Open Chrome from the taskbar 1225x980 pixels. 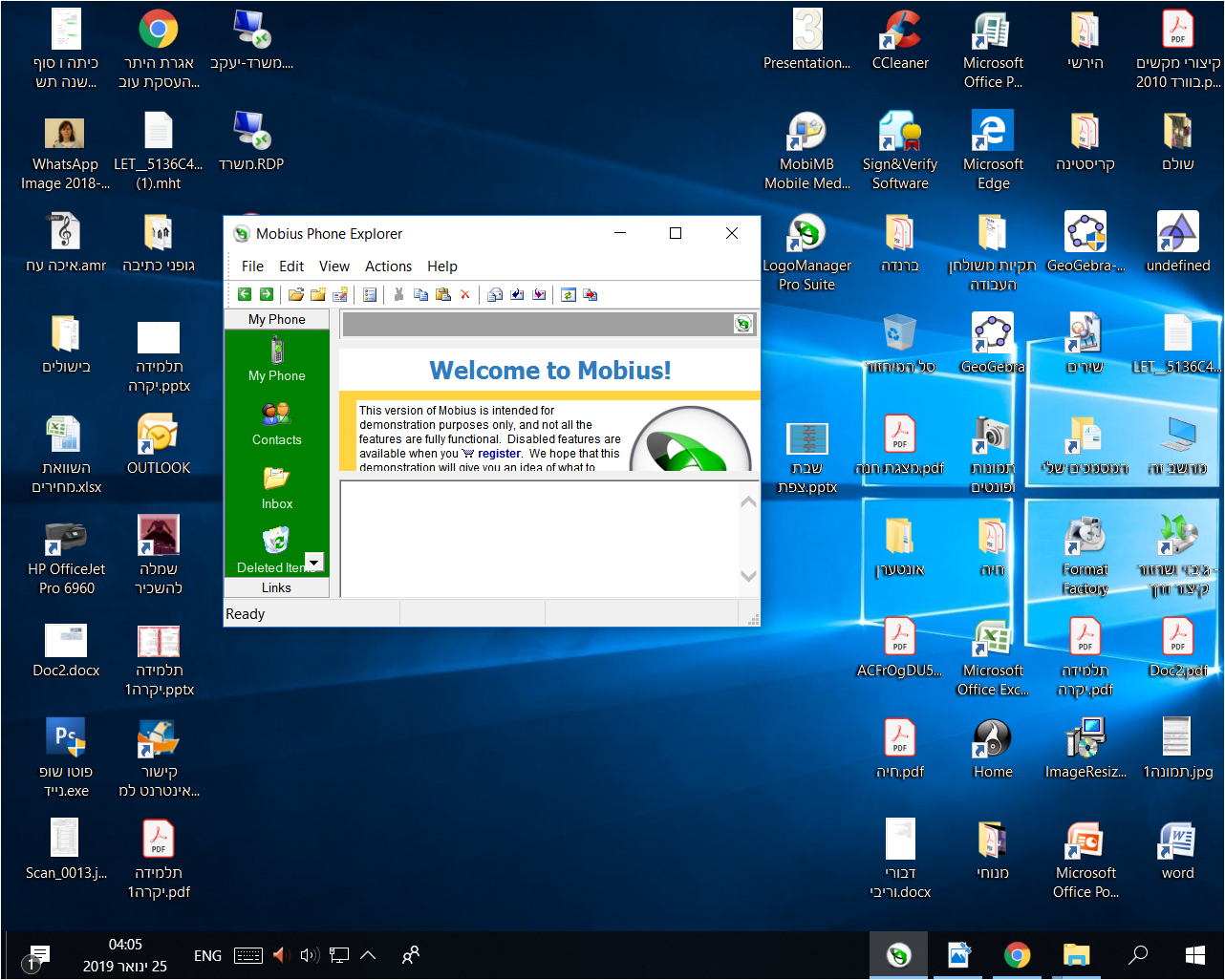coord(1017,955)
